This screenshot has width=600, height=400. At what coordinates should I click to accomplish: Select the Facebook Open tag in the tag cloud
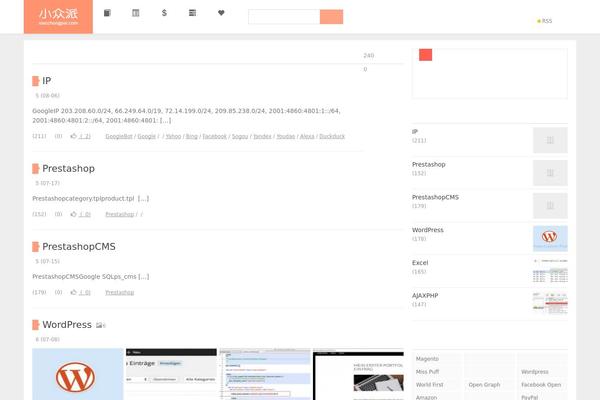541,385
